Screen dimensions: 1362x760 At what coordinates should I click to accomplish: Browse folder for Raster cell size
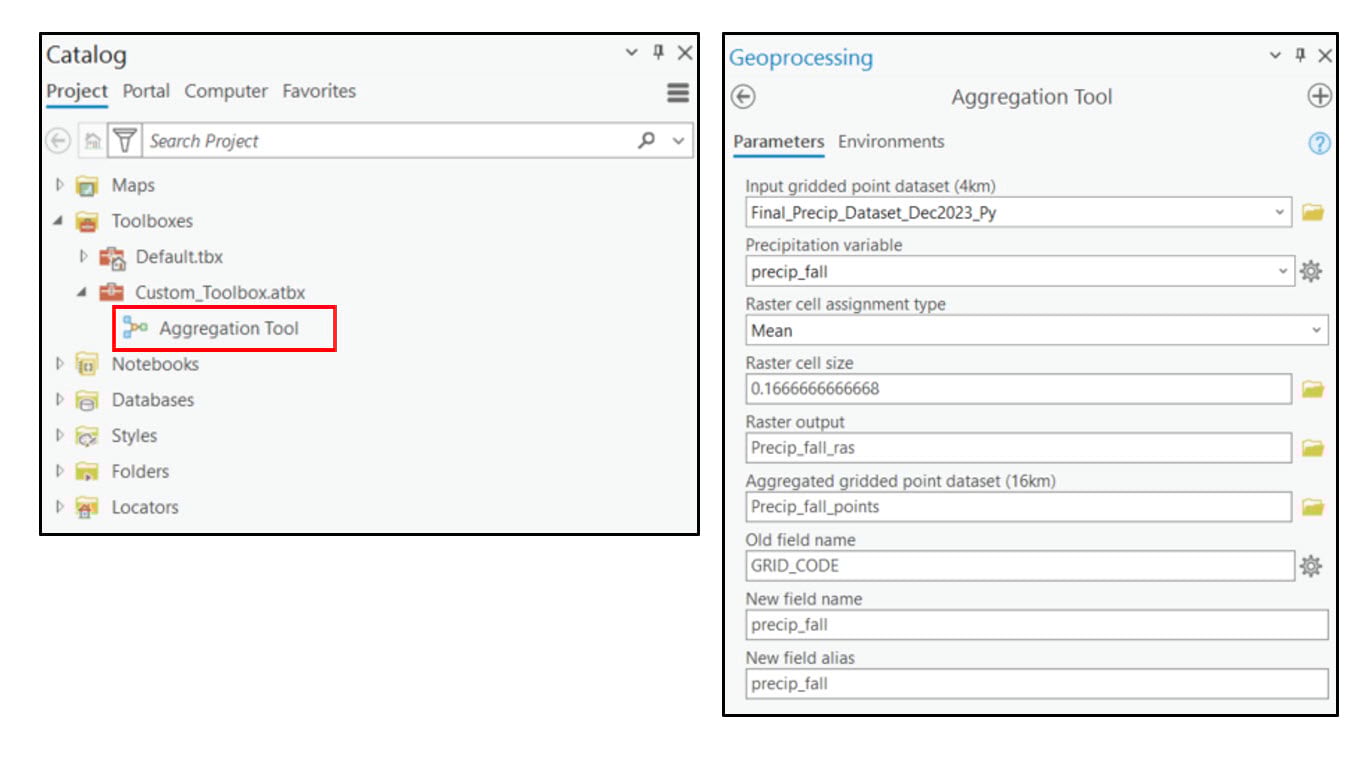coord(1312,389)
